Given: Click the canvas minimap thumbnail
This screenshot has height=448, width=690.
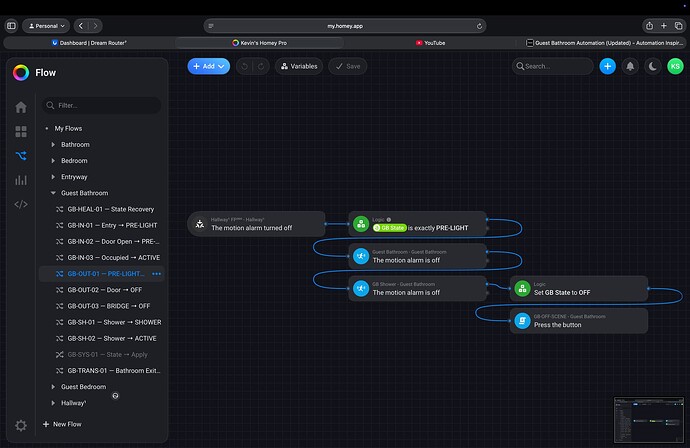Looking at the screenshot, I should [649, 420].
